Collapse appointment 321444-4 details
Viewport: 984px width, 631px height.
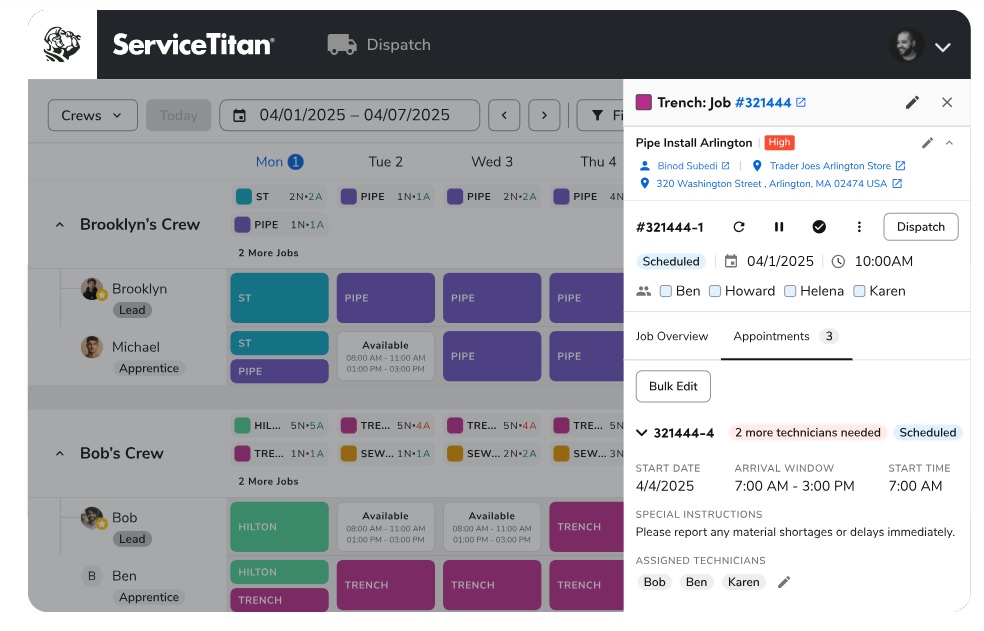641,433
